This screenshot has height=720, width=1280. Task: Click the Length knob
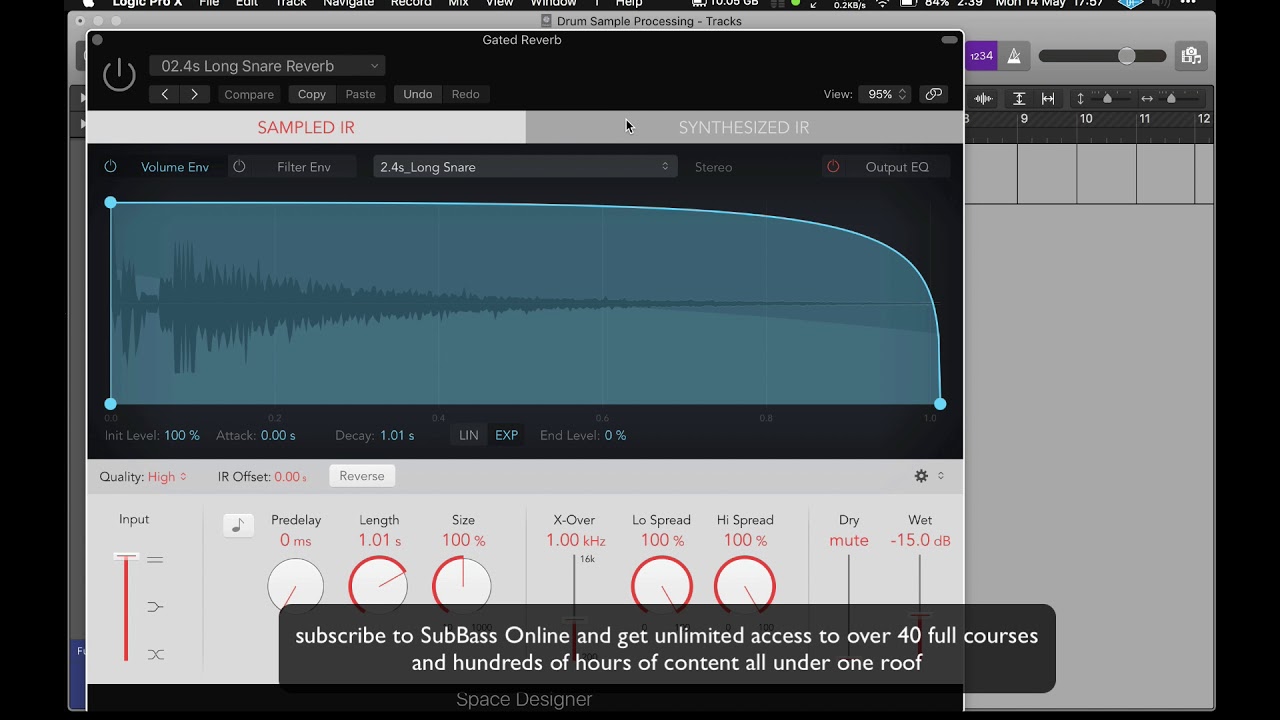pyautogui.click(x=378, y=586)
